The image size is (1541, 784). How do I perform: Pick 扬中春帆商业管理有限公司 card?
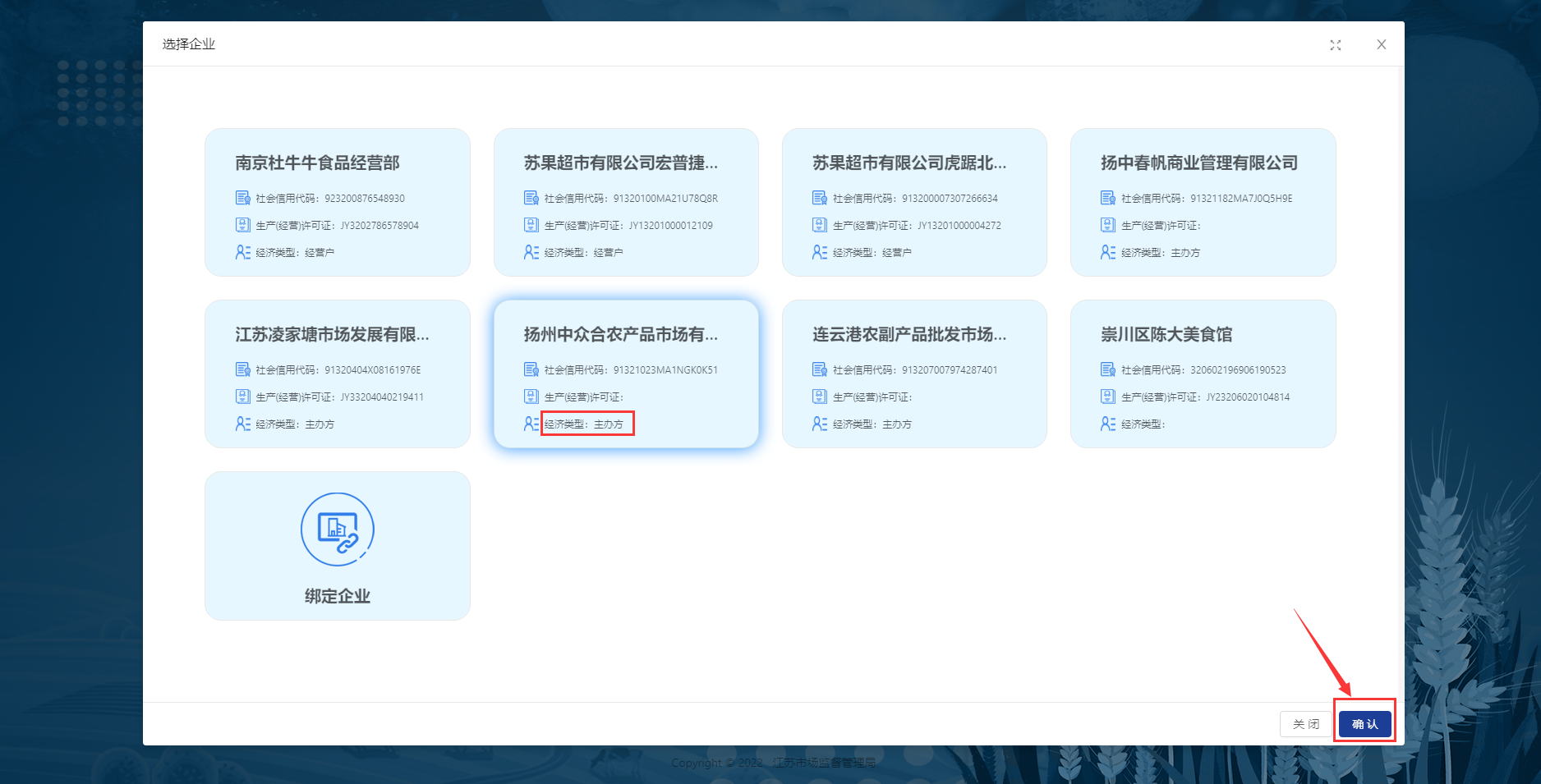point(1203,202)
